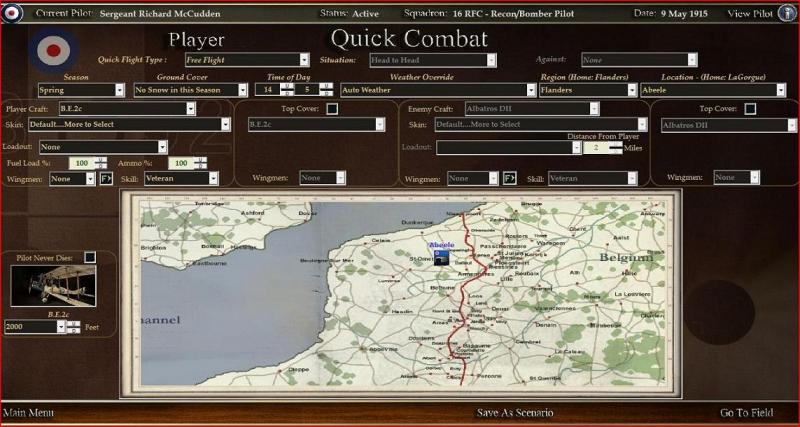Viewport: 800px width, 427px height.
Task: Increase the Distance From Player miles
Action: (x=616, y=144)
